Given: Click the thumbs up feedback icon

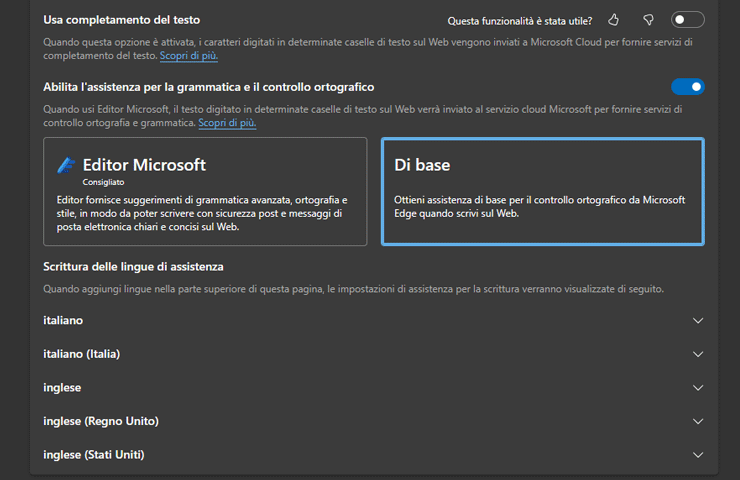Looking at the screenshot, I should pos(614,20).
